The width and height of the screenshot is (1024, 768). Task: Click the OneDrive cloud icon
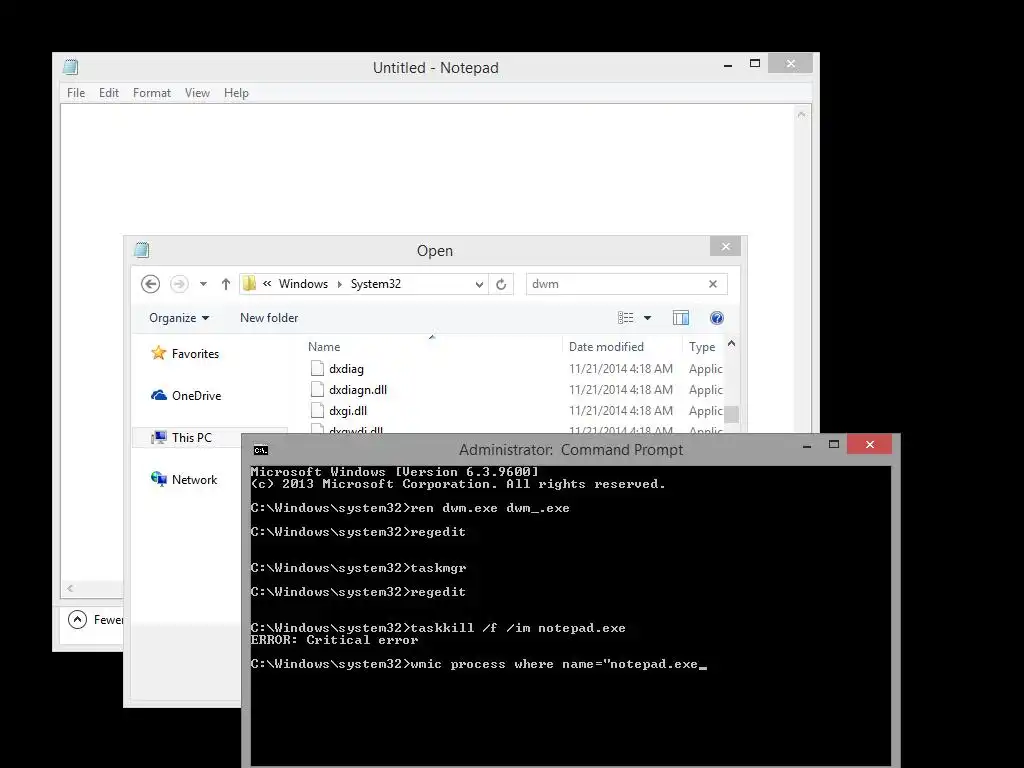coord(159,395)
